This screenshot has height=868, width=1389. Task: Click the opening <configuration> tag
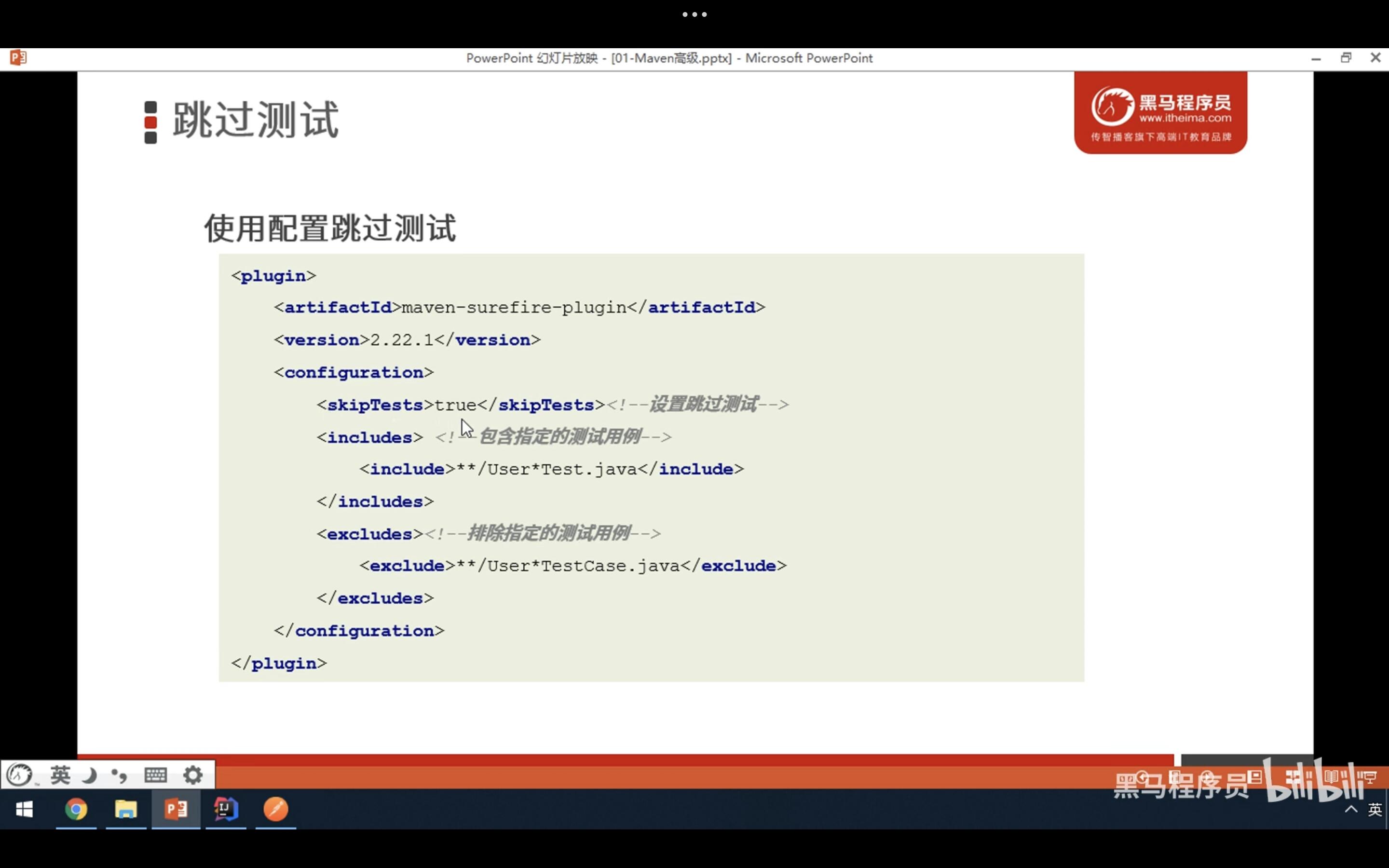tap(354, 373)
